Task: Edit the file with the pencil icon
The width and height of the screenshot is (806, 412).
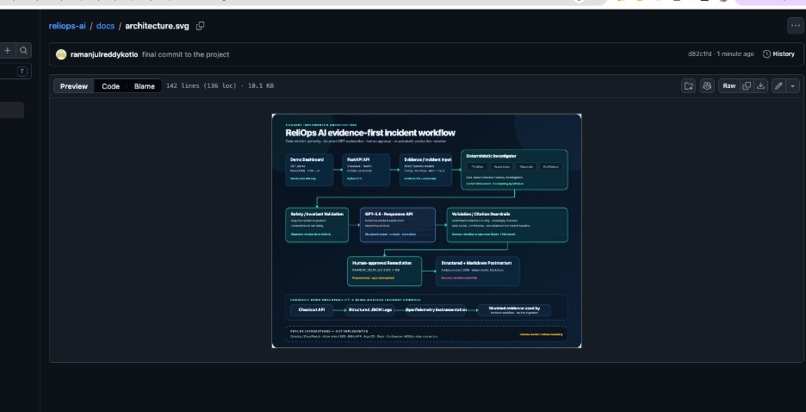Action: (x=779, y=86)
